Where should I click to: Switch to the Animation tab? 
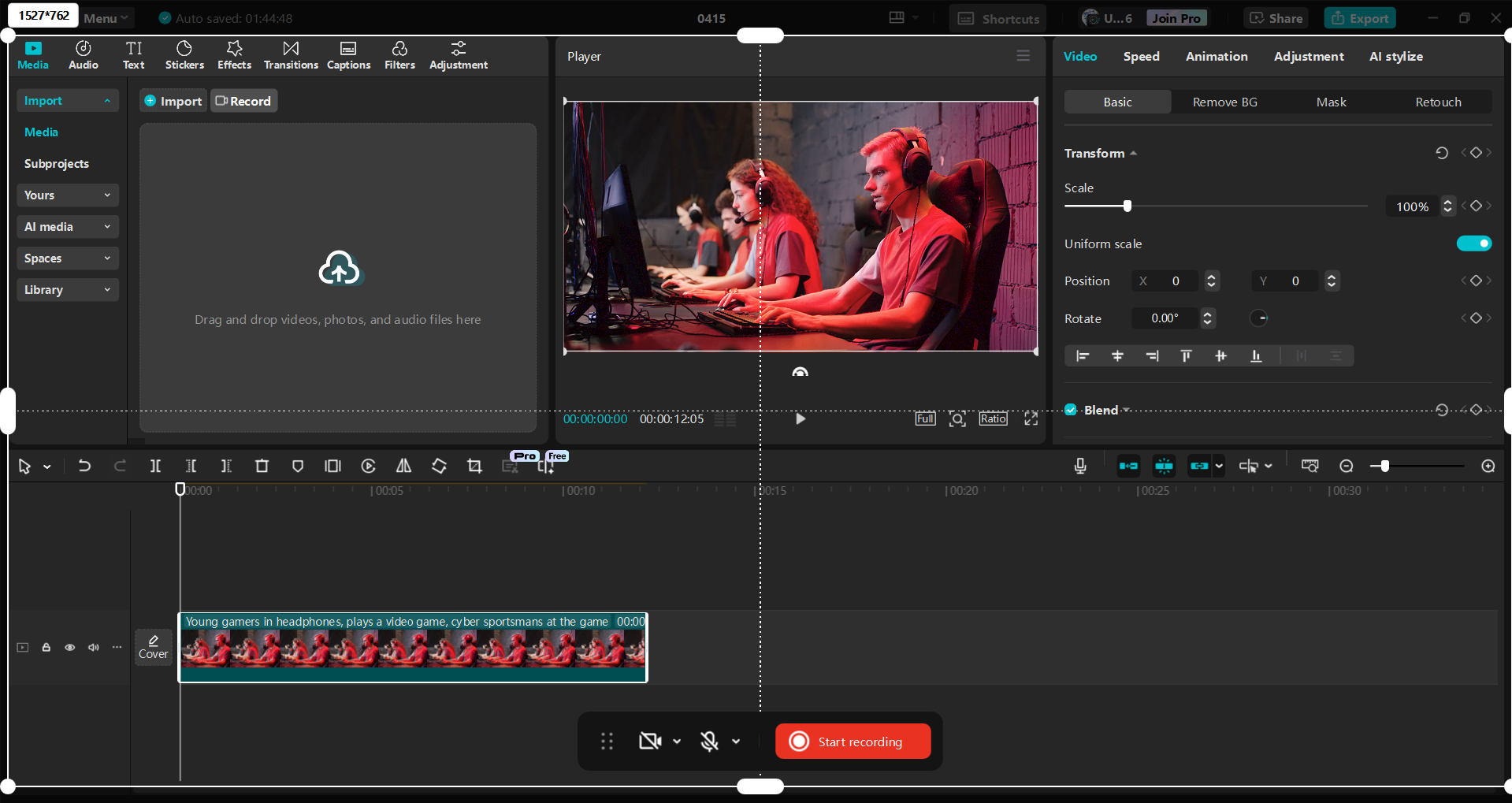point(1216,56)
